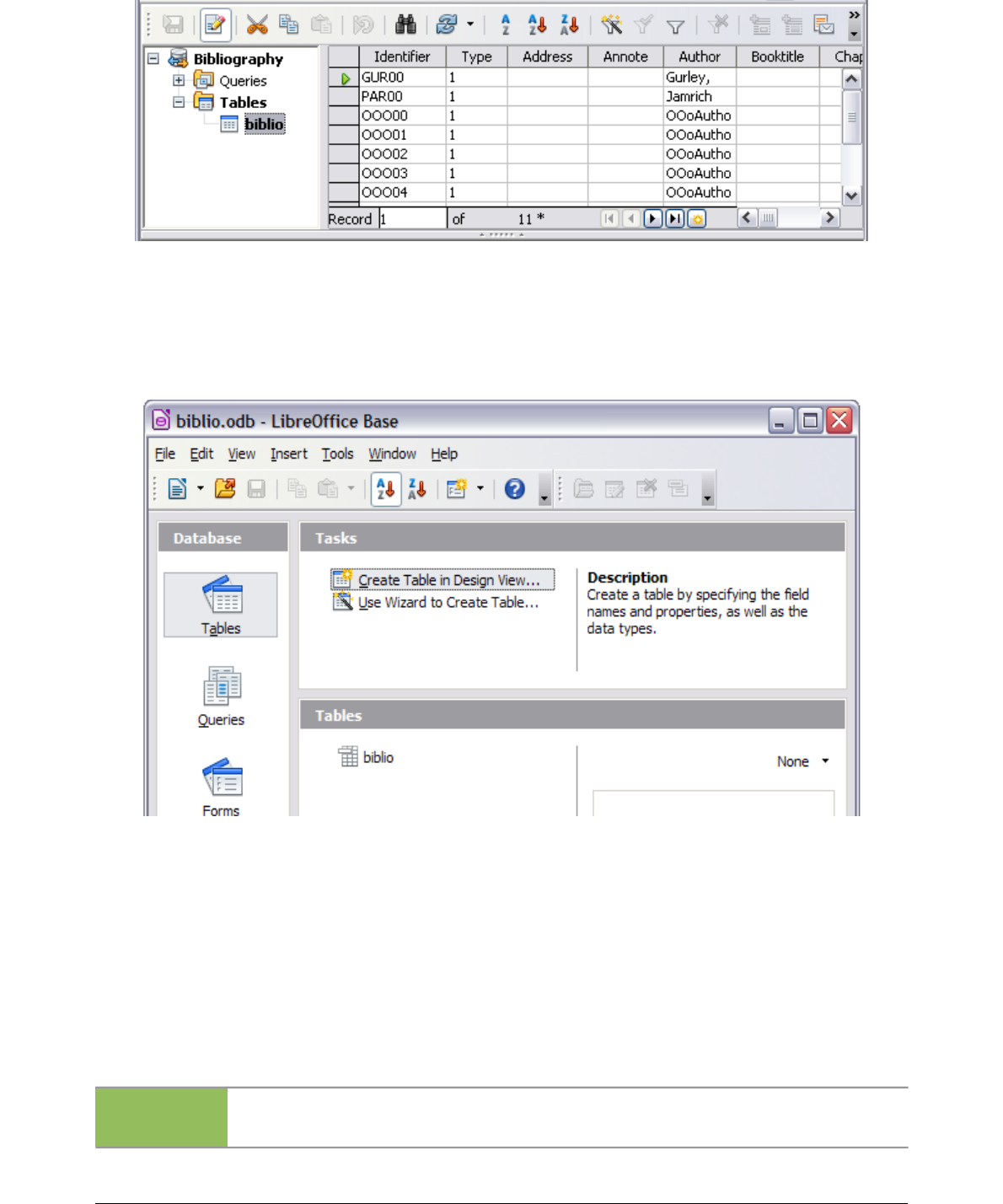Select the biblio table in data source tree
1003x1204 pixels.
[264, 124]
